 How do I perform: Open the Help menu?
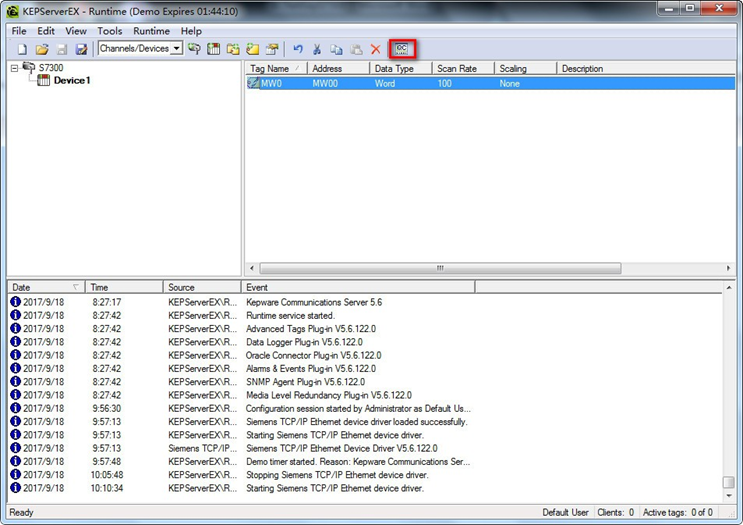pos(191,31)
